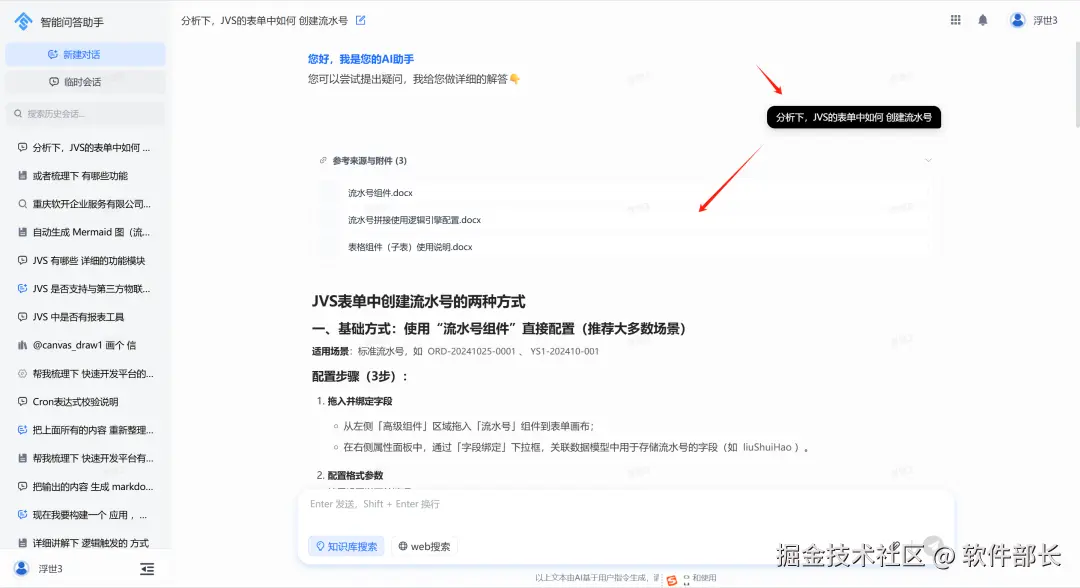Viewport: 1080px width, 588px height.
Task: Edit the conversation title with pencil icon
Action: click(360, 21)
